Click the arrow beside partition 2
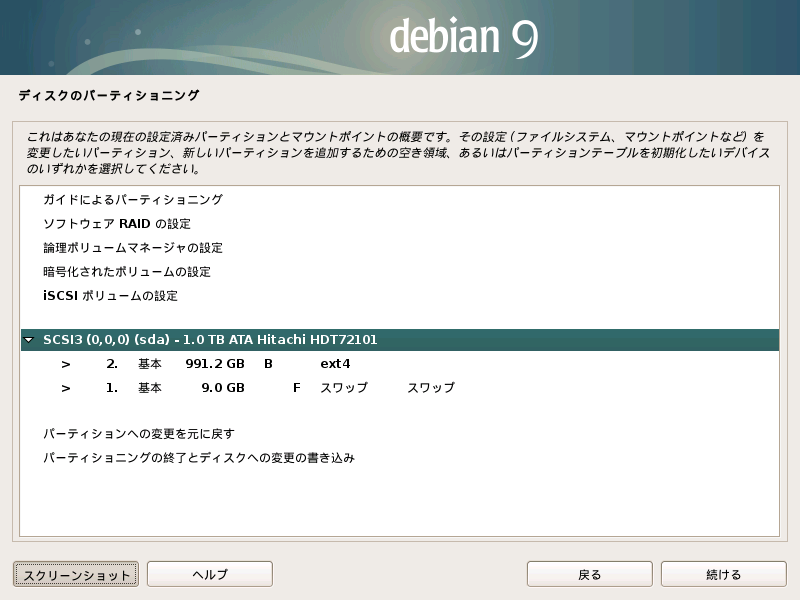Viewport: 800px width, 600px height. 65,364
